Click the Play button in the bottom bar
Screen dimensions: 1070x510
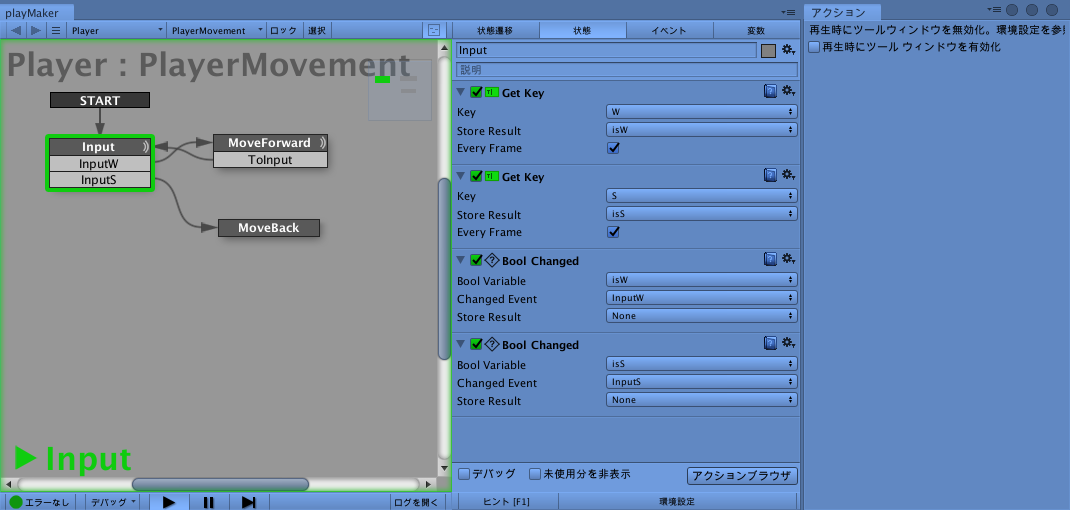tap(169, 502)
